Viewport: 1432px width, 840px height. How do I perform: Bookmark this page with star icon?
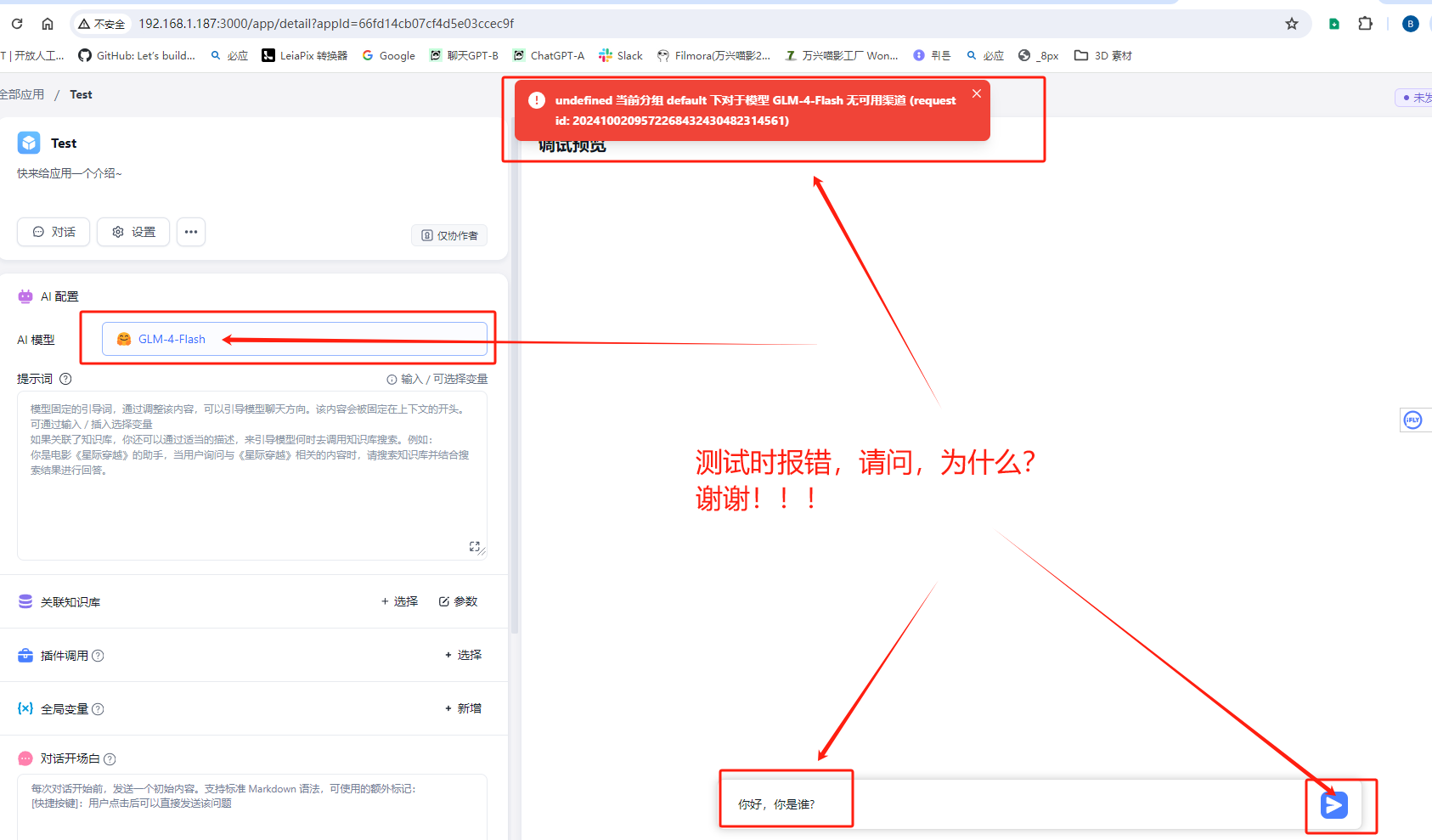click(x=1291, y=24)
